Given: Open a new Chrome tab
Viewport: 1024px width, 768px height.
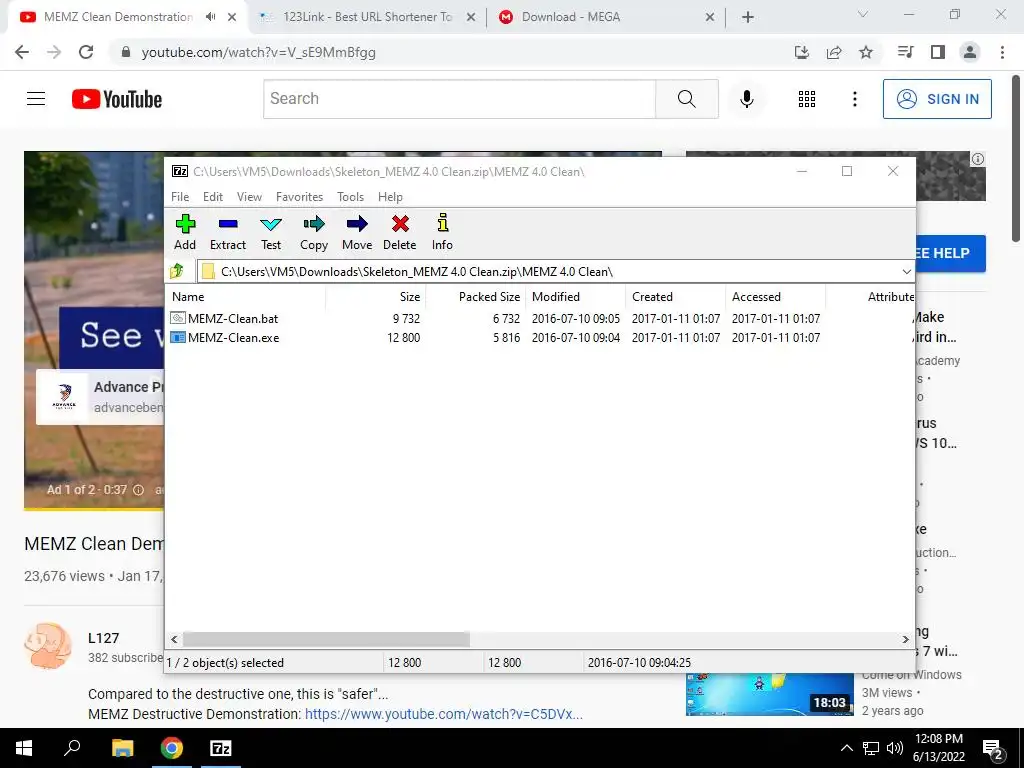Looking at the screenshot, I should (x=748, y=17).
